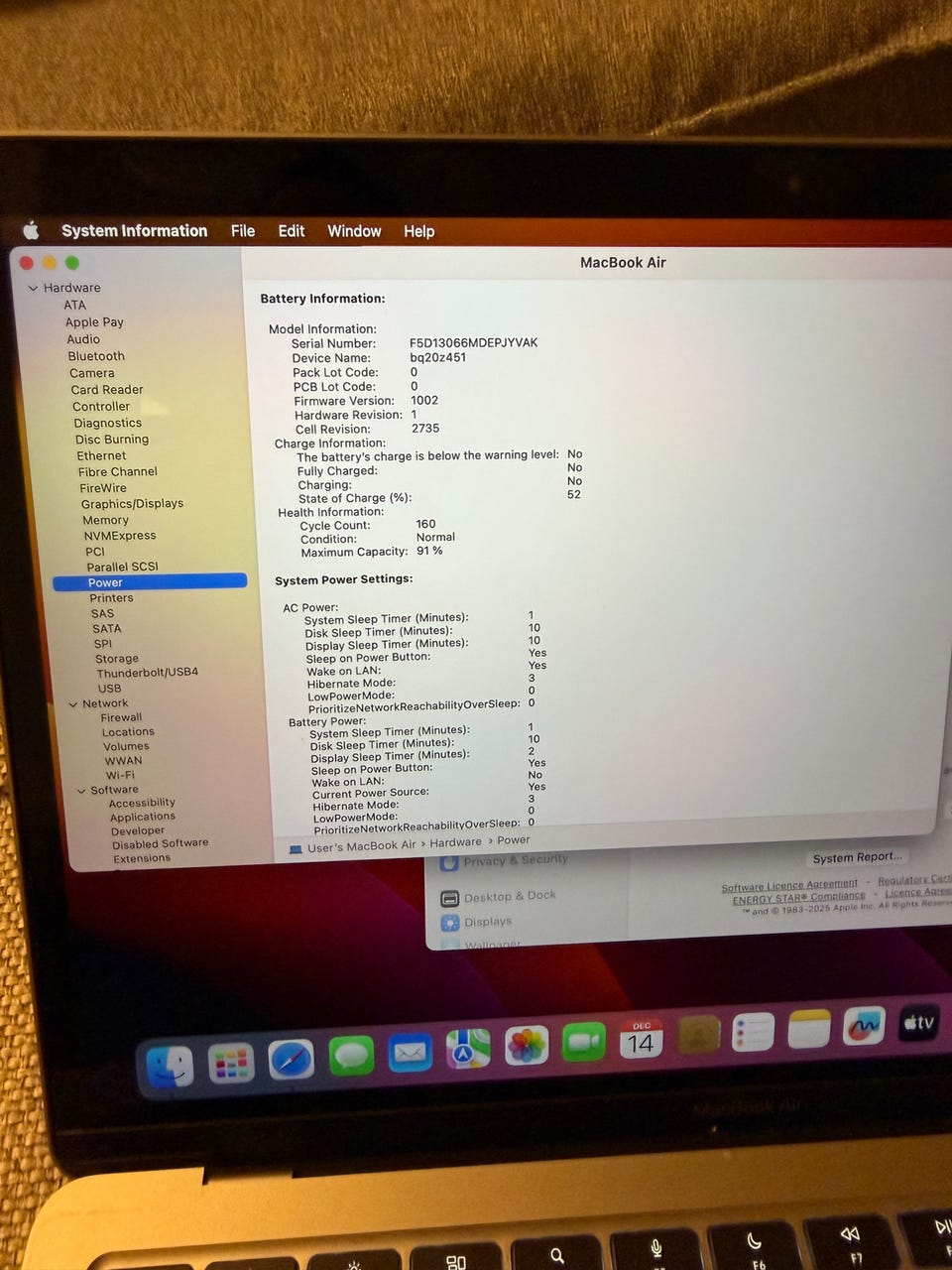This screenshot has height=1270, width=952.
Task: Select Extensions under Software
Action: click(x=142, y=859)
